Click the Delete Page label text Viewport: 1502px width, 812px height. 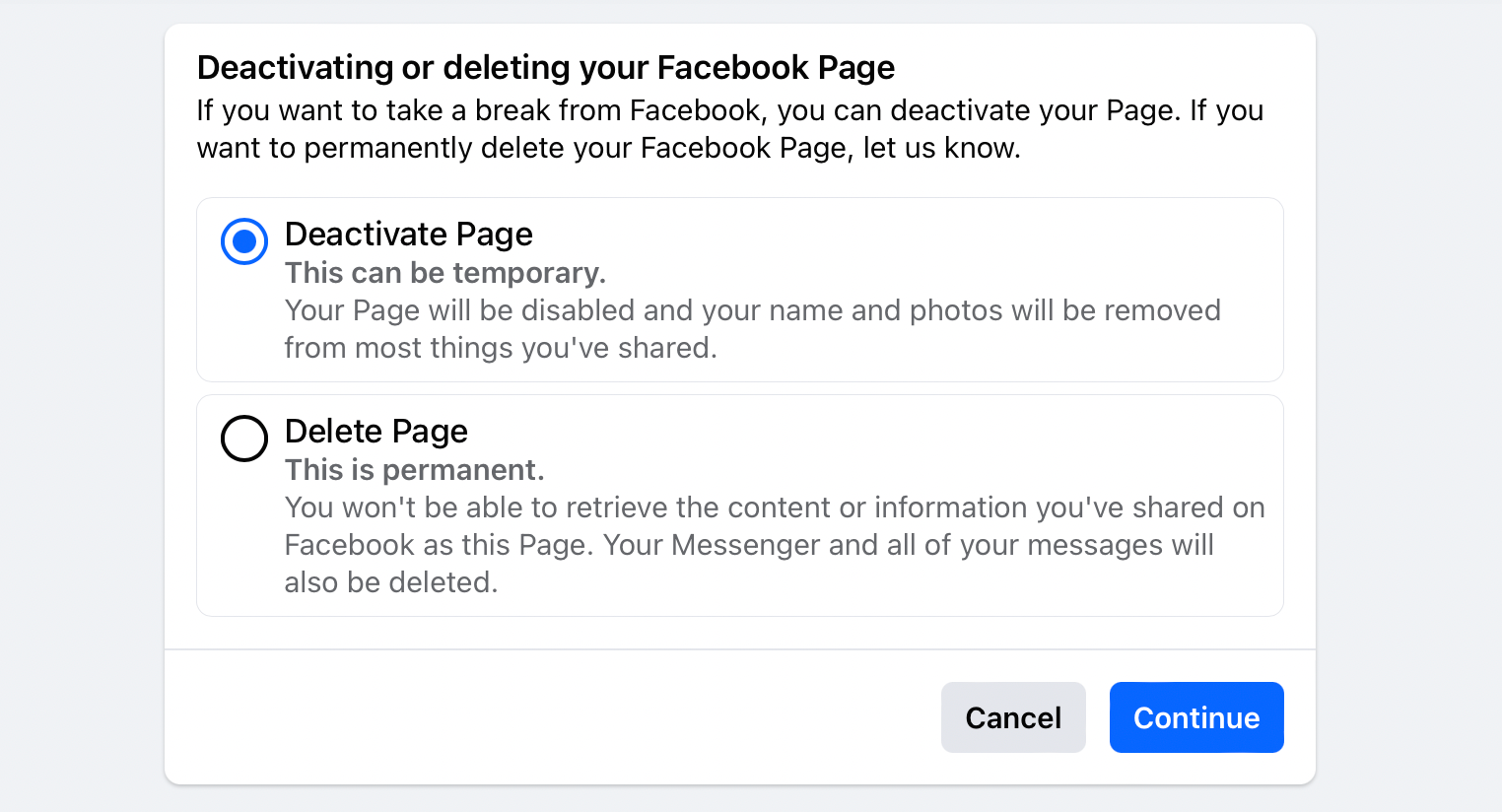pyautogui.click(x=375, y=432)
